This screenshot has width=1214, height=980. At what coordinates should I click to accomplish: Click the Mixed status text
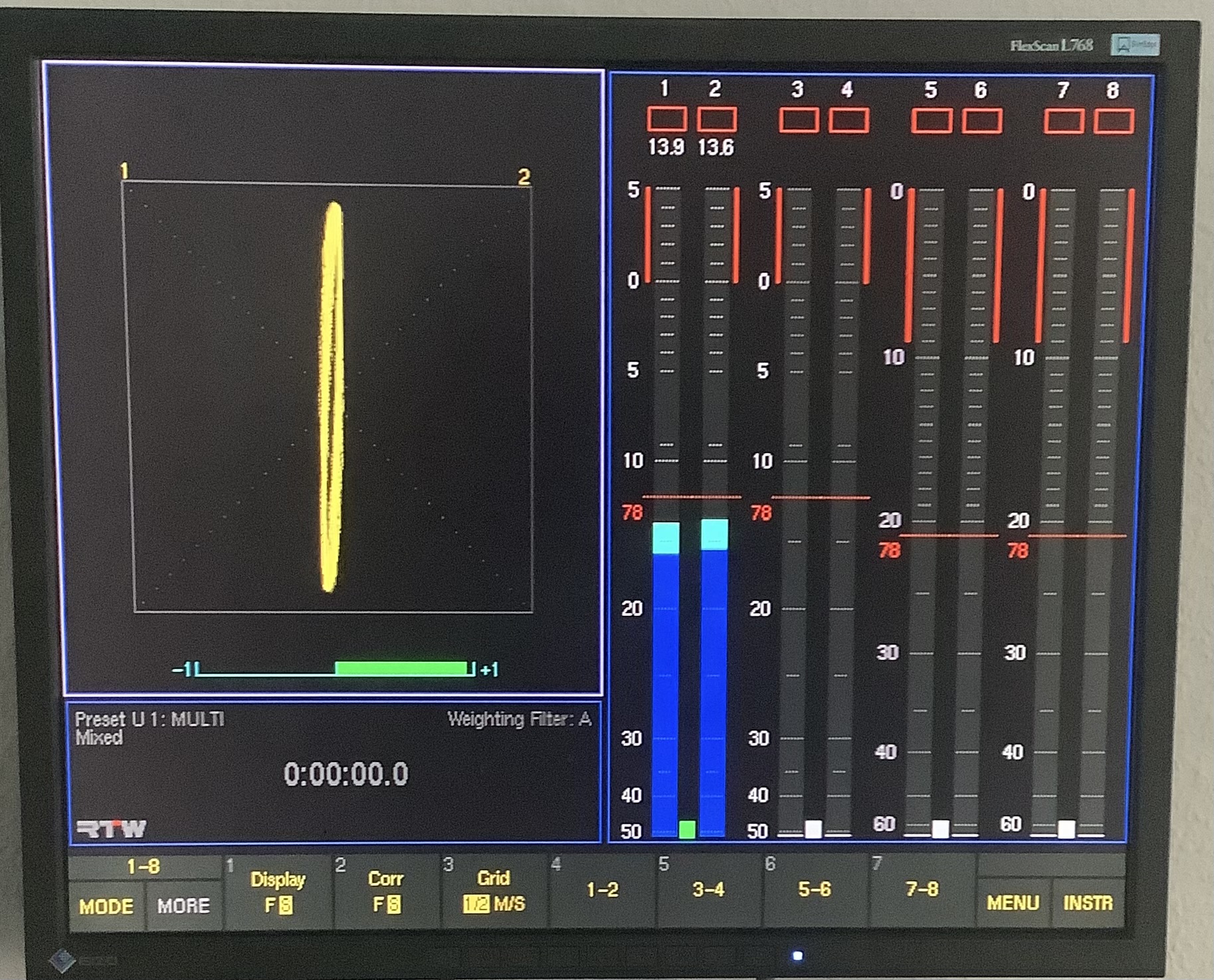pos(99,737)
